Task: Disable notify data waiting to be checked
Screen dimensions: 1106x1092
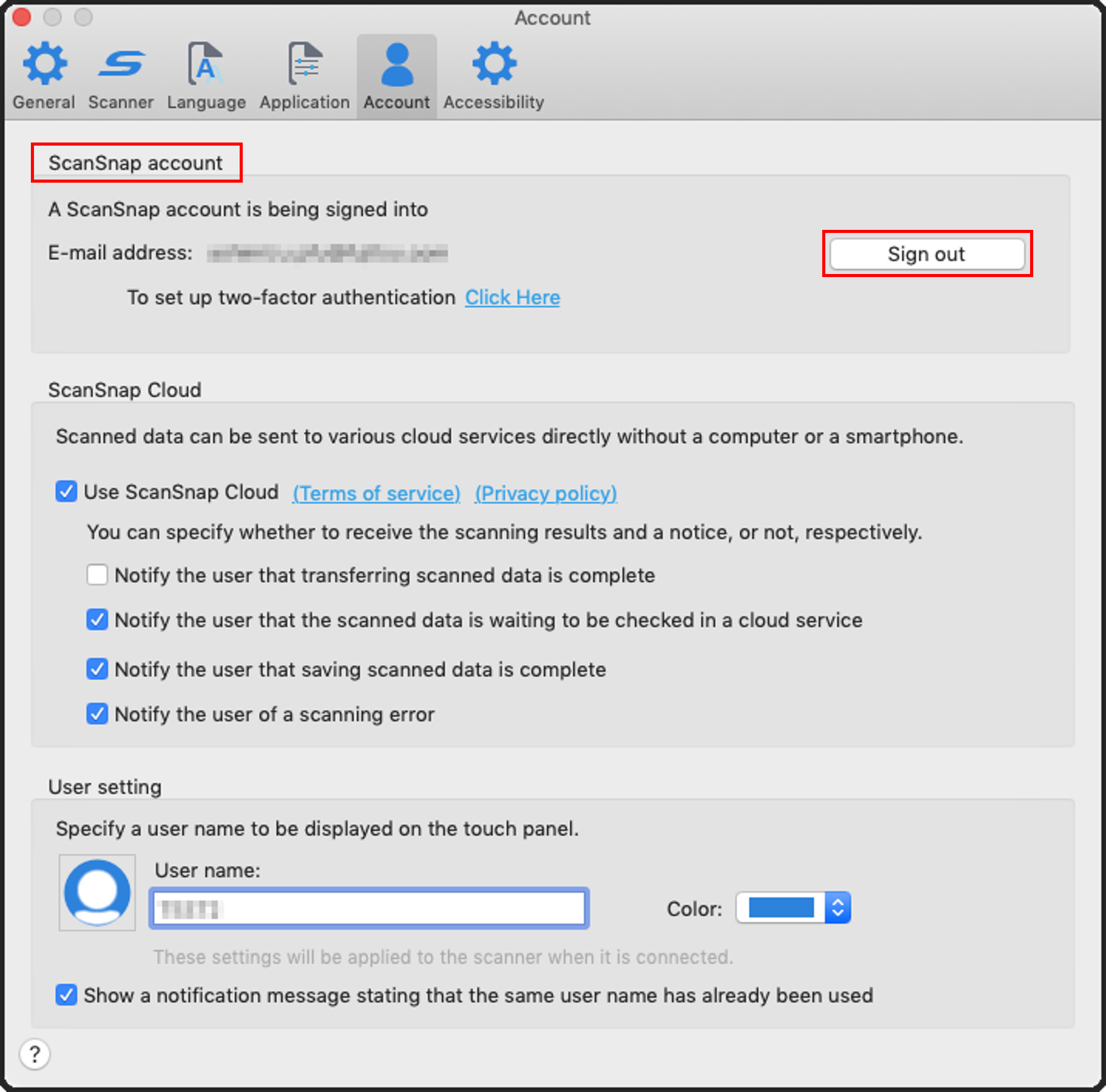Action: 98,619
